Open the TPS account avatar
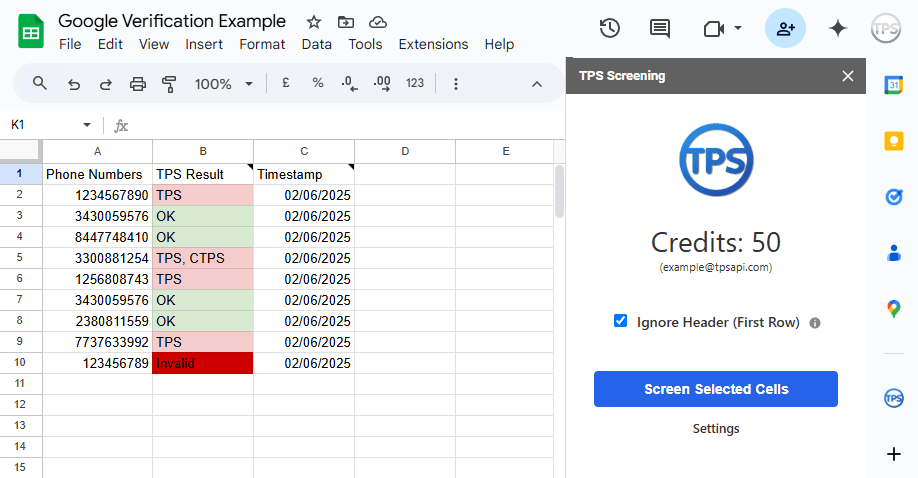 (x=885, y=28)
